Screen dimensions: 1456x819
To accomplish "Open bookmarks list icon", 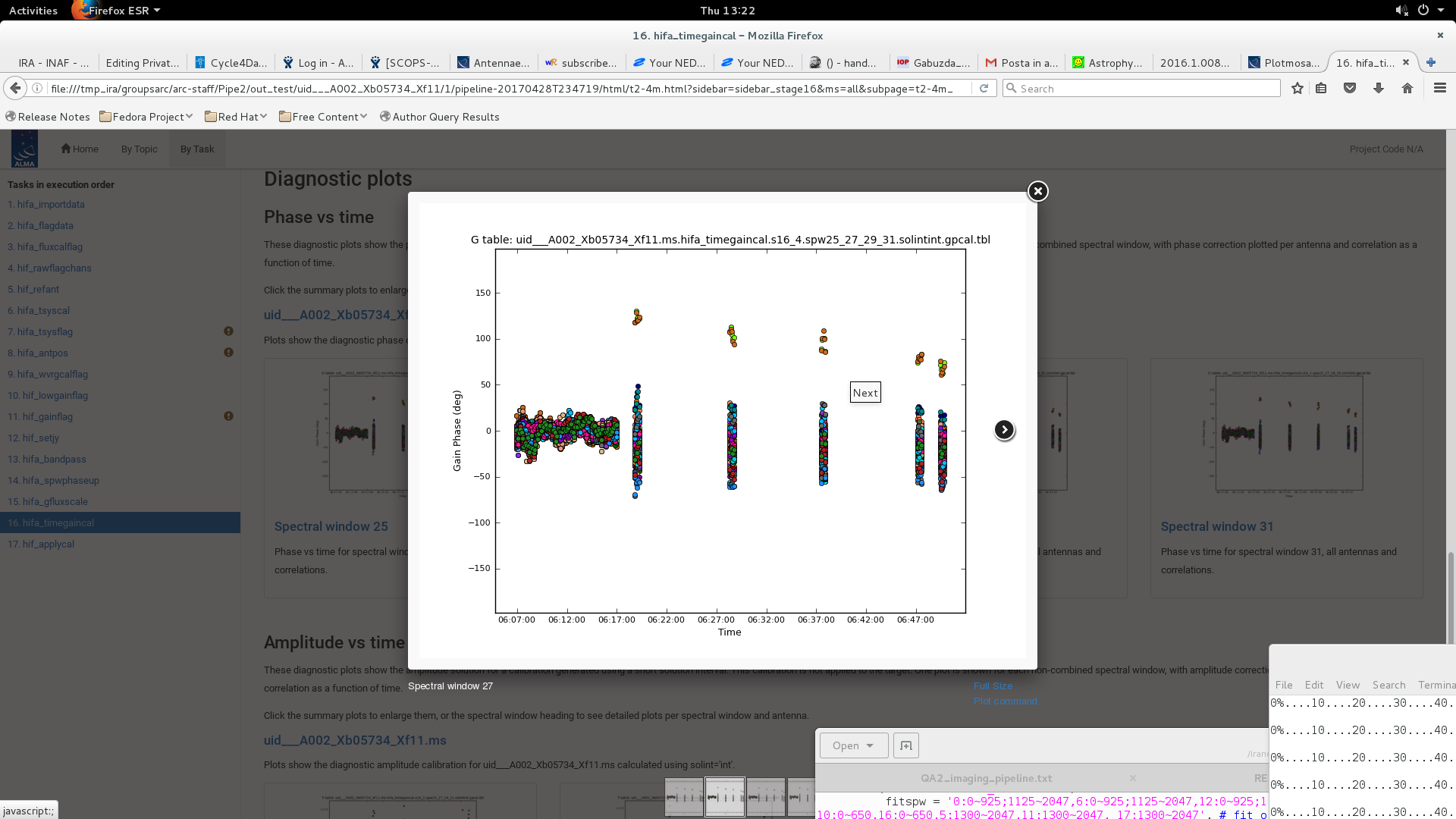I will point(1321,88).
